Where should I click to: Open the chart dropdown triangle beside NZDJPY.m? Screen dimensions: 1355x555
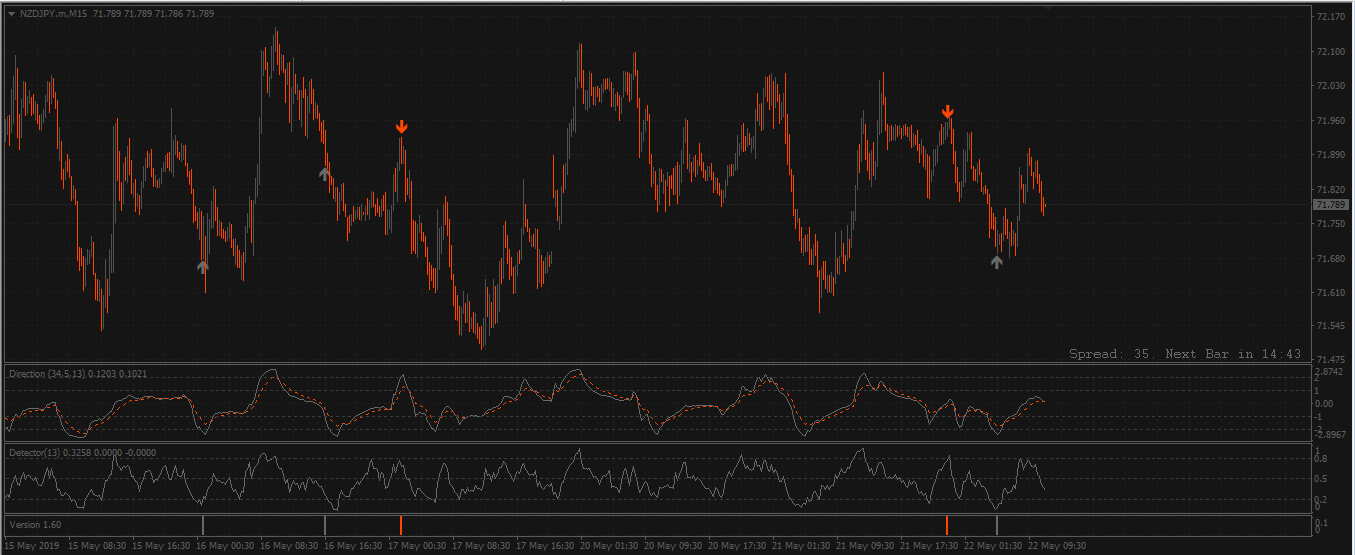(x=11, y=14)
